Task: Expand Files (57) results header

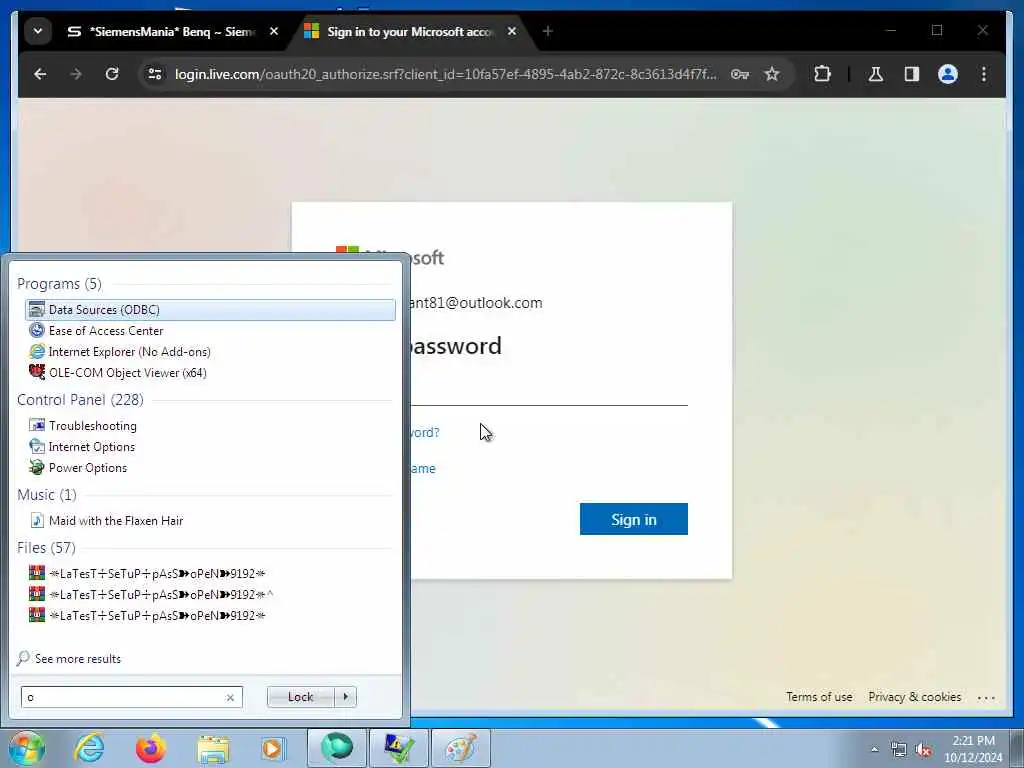Action: 46,548
